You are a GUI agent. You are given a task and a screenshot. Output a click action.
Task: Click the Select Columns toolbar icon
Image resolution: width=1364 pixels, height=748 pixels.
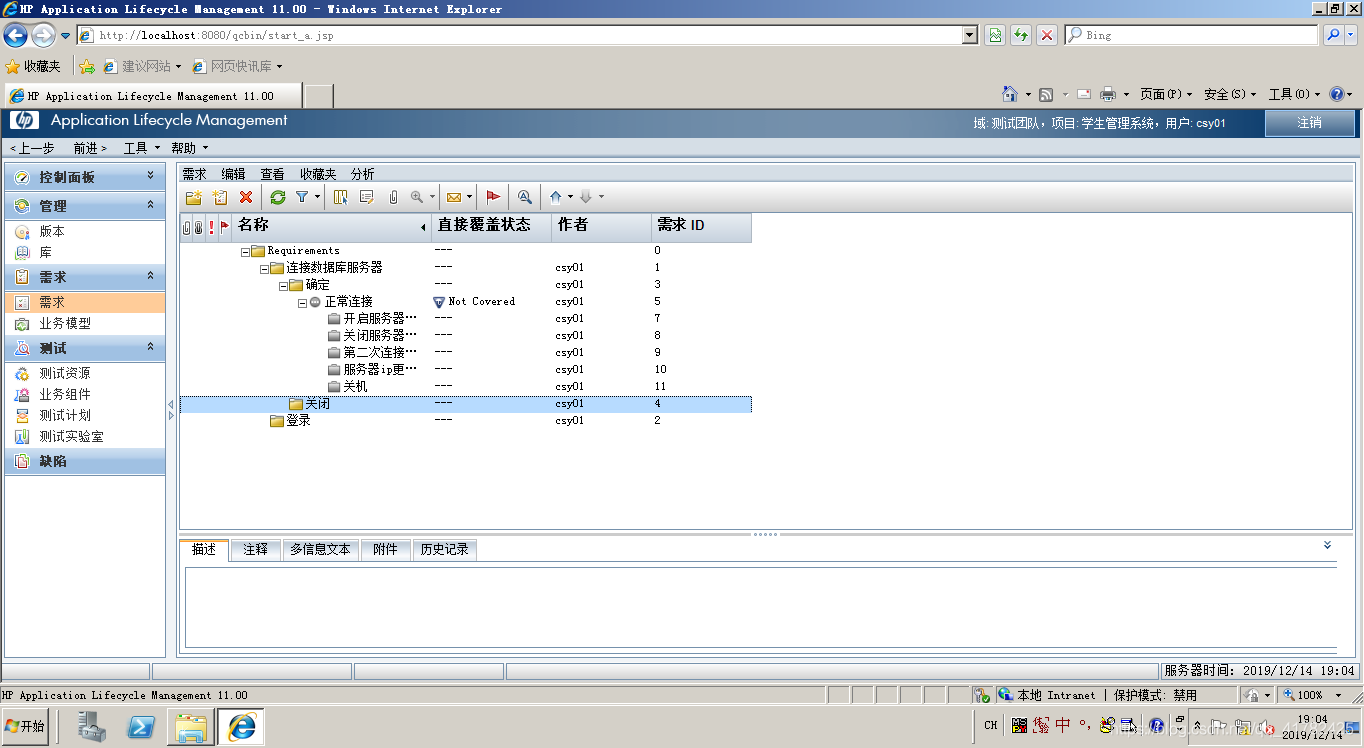(341, 197)
